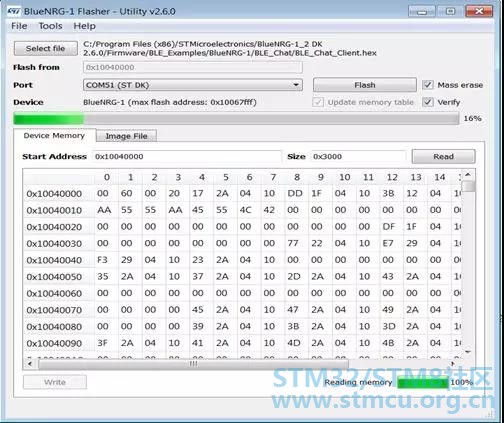Click the Write button

pos(55,382)
